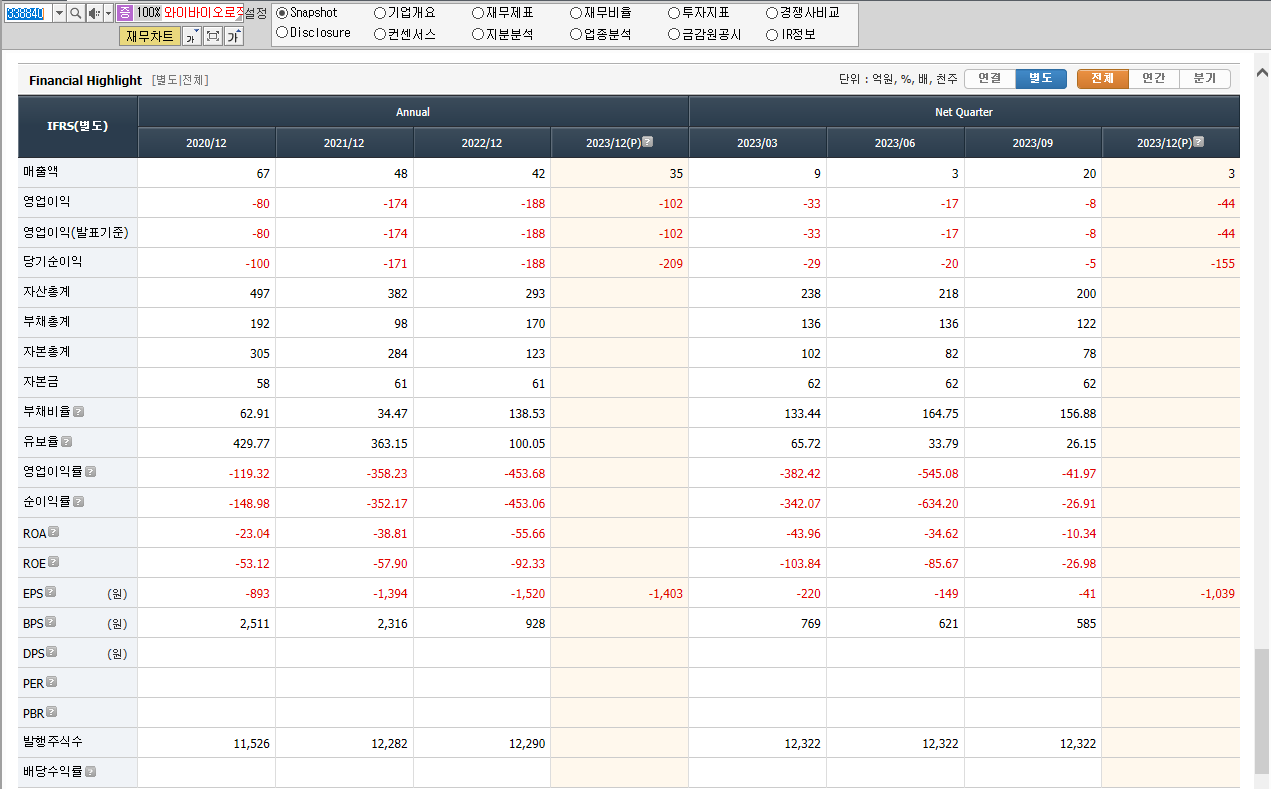Select the 업종분석 radio button
Screen dimensions: 1271x789
pyautogui.click(x=576, y=34)
